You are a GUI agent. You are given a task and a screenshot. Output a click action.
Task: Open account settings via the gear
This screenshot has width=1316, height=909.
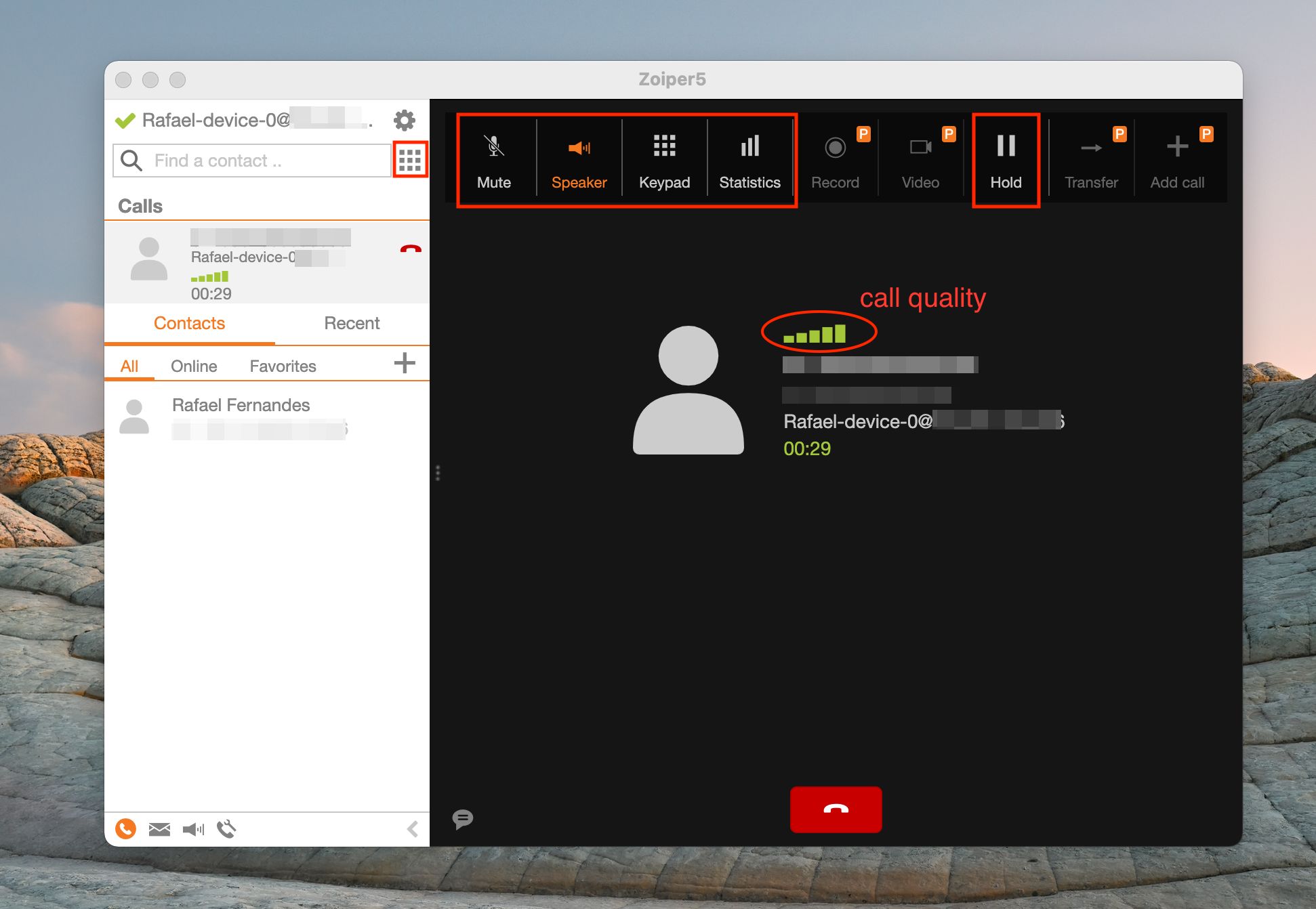[404, 120]
